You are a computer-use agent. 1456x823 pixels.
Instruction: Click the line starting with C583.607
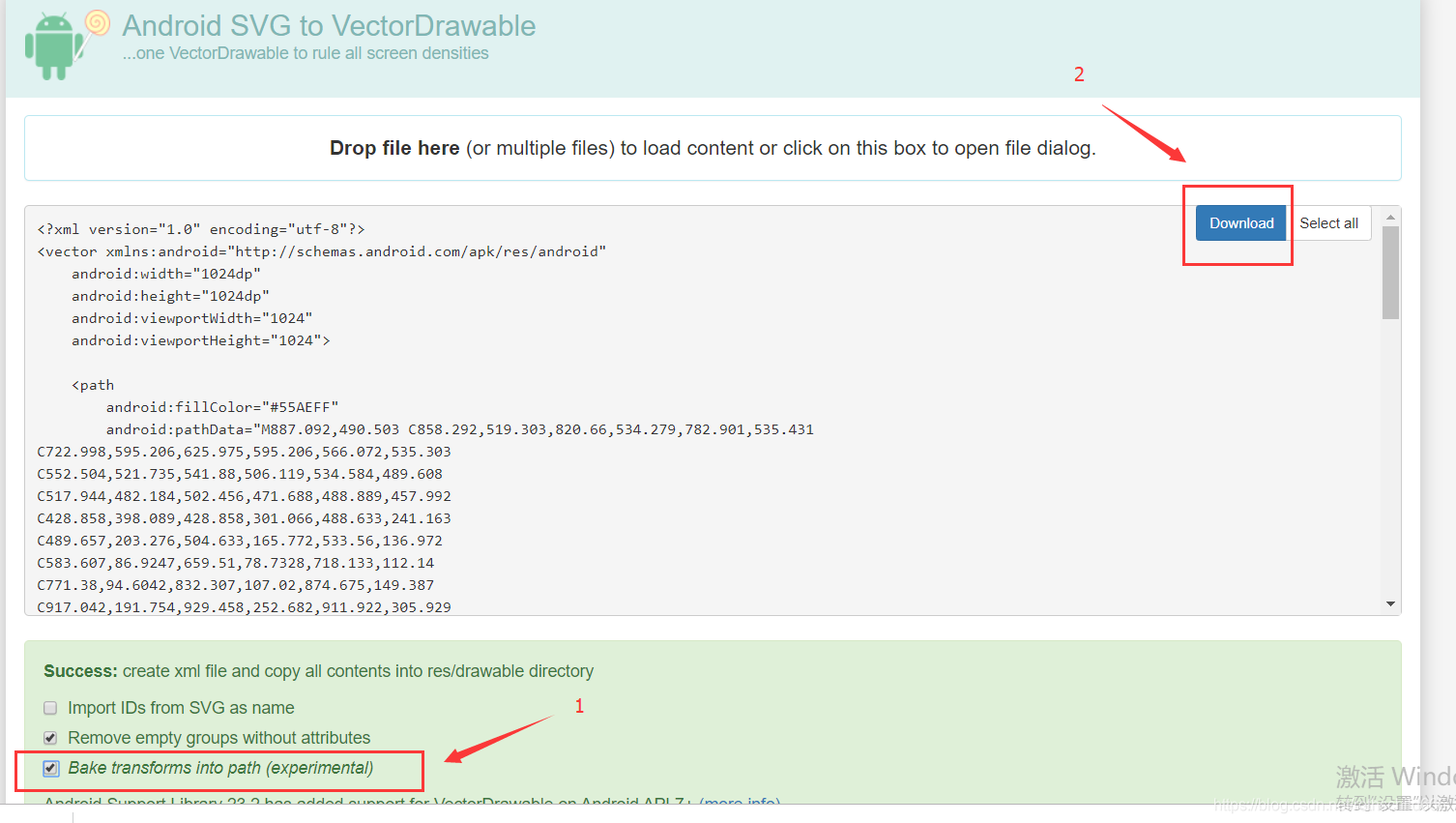tap(236, 563)
